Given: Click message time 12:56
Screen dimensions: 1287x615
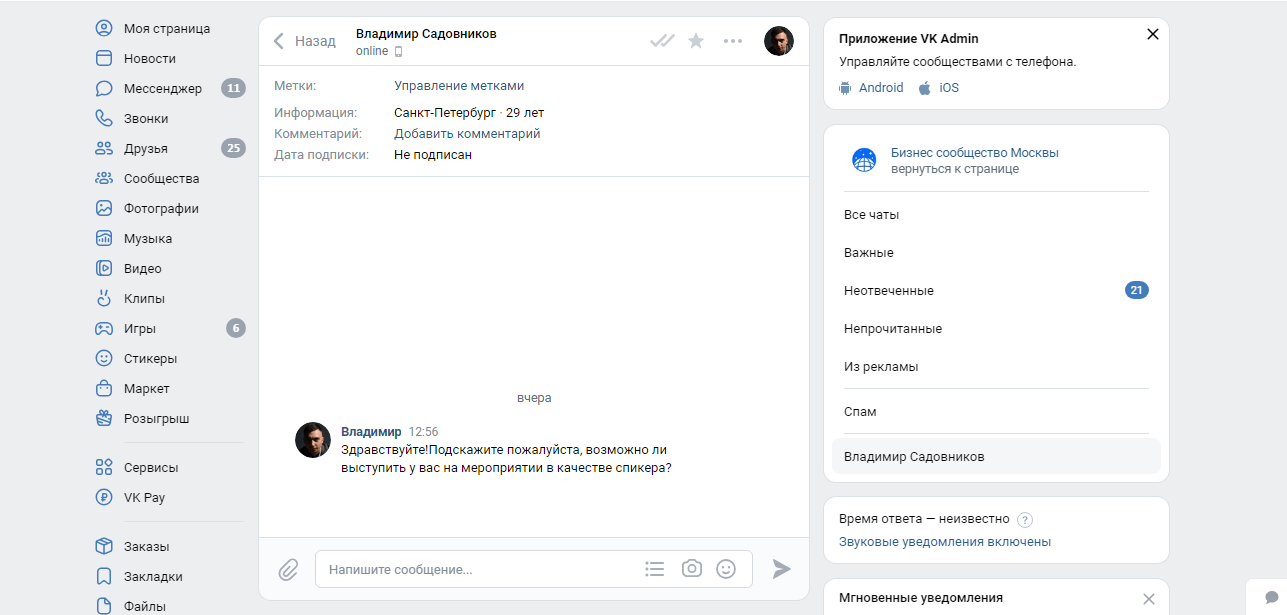Looking at the screenshot, I should [x=423, y=432].
